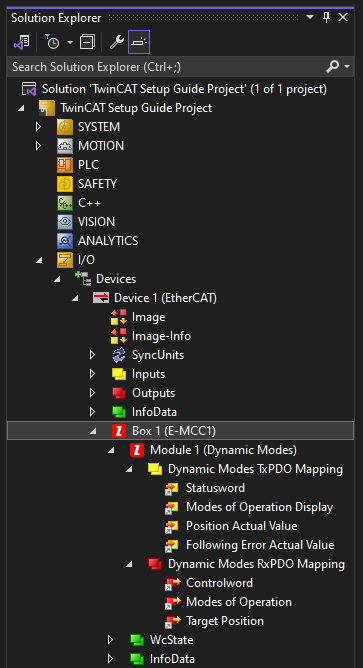
Task: Click the Switch Views solution icon in toolbar
Action: pyautogui.click(x=21, y=43)
